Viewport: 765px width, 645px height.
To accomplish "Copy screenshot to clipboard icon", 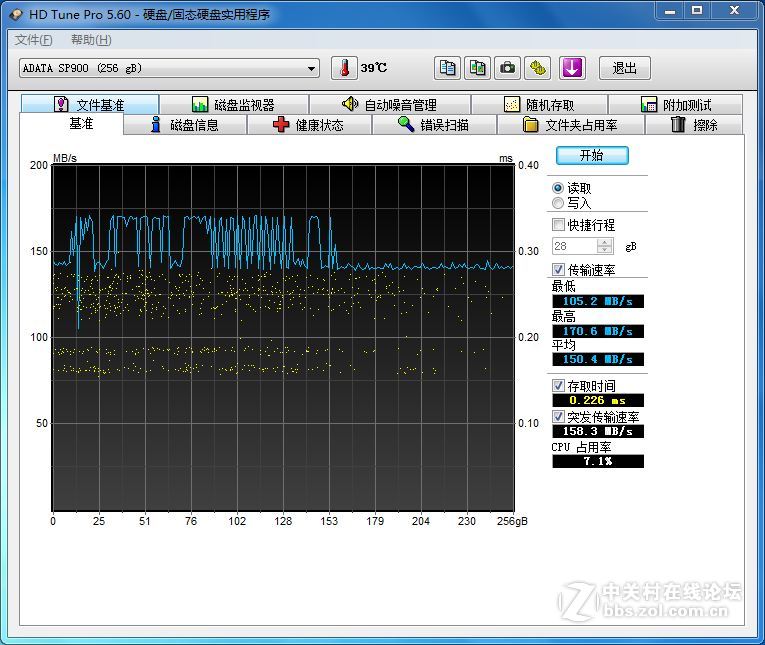I will coord(478,68).
